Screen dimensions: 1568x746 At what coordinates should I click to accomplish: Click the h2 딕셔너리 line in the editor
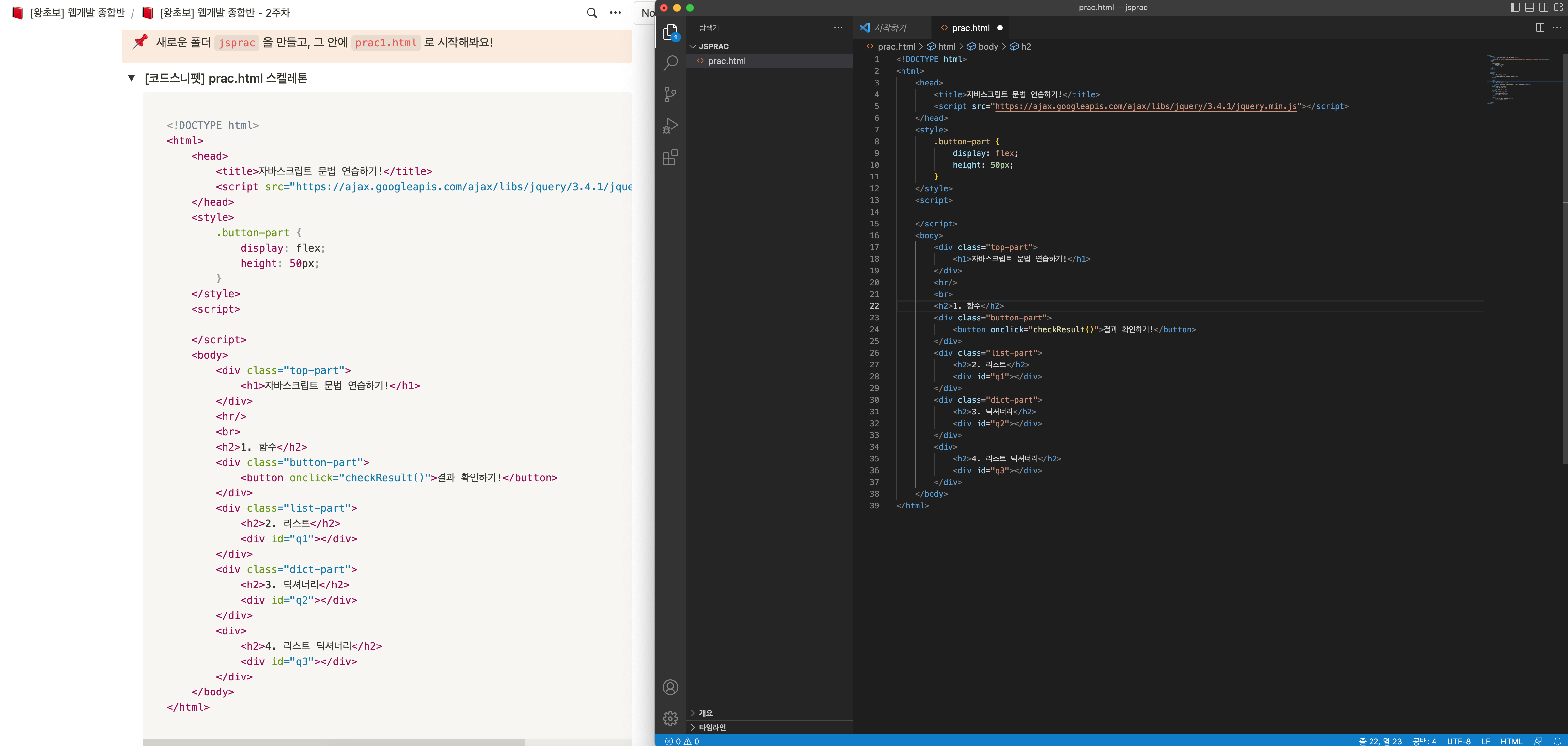point(994,412)
